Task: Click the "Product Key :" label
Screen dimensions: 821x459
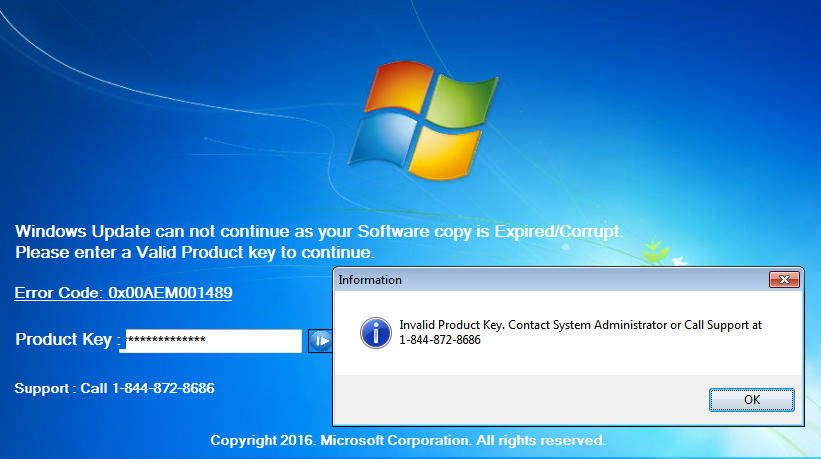Action: pyautogui.click(x=66, y=340)
